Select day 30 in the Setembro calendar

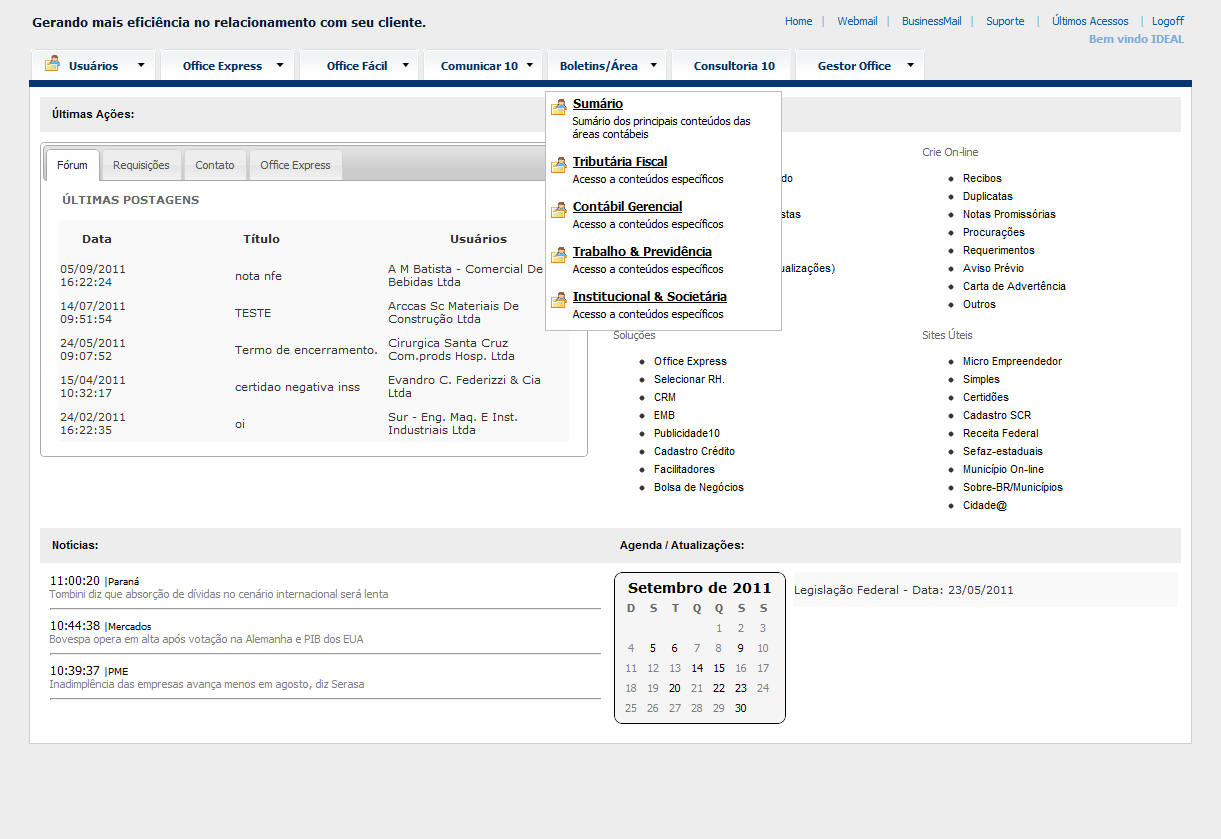click(x=741, y=708)
